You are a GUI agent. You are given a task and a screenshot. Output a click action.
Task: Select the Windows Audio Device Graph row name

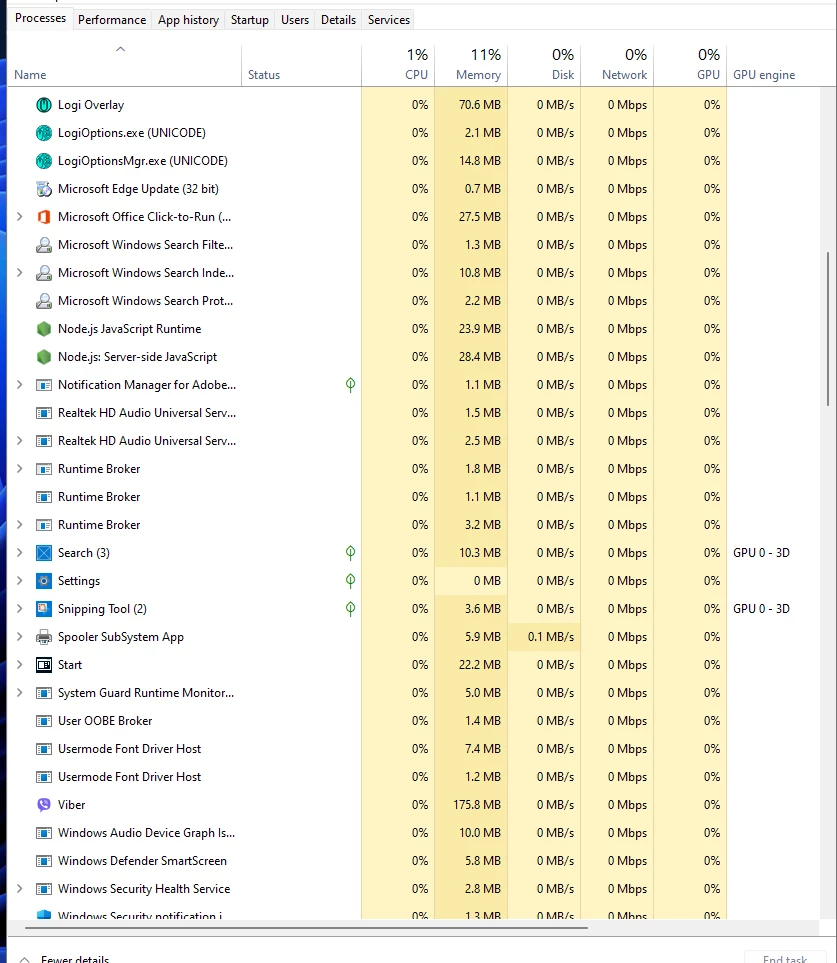(146, 833)
